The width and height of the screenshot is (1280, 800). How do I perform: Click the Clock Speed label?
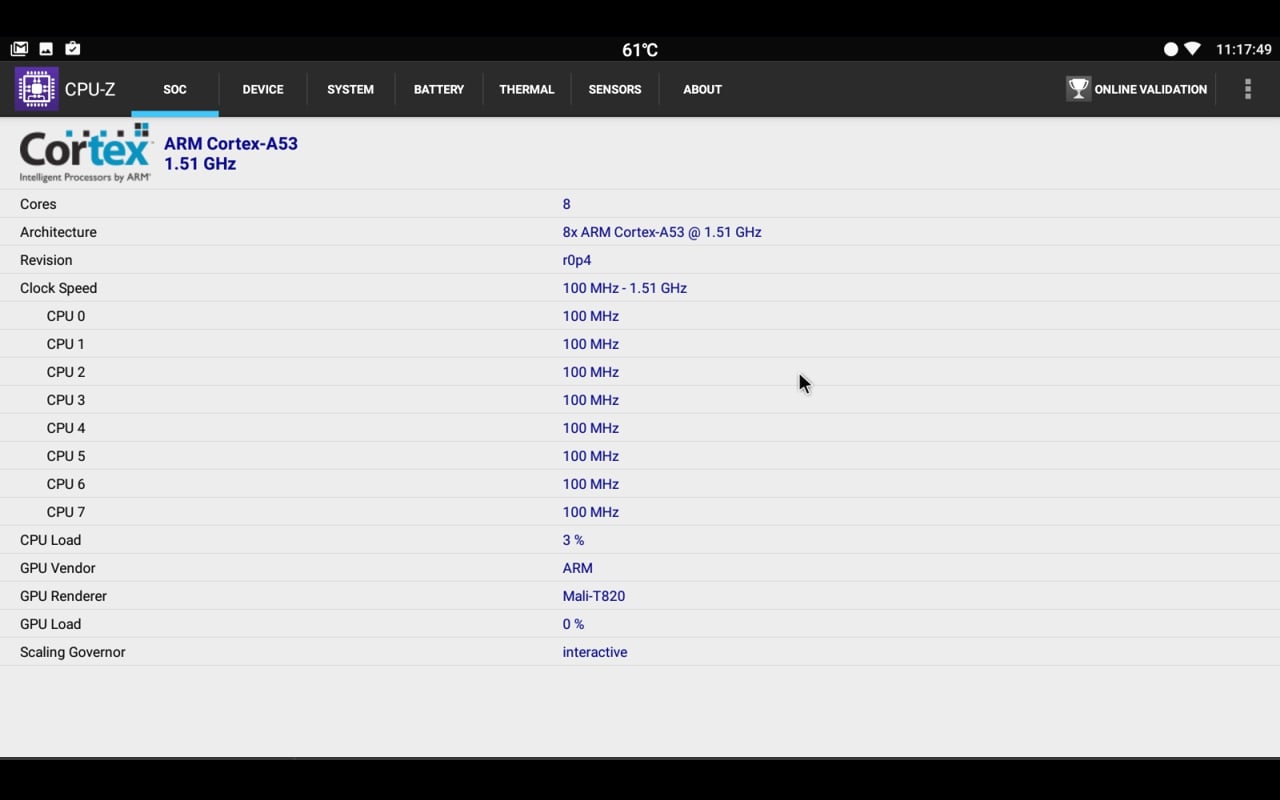59,288
